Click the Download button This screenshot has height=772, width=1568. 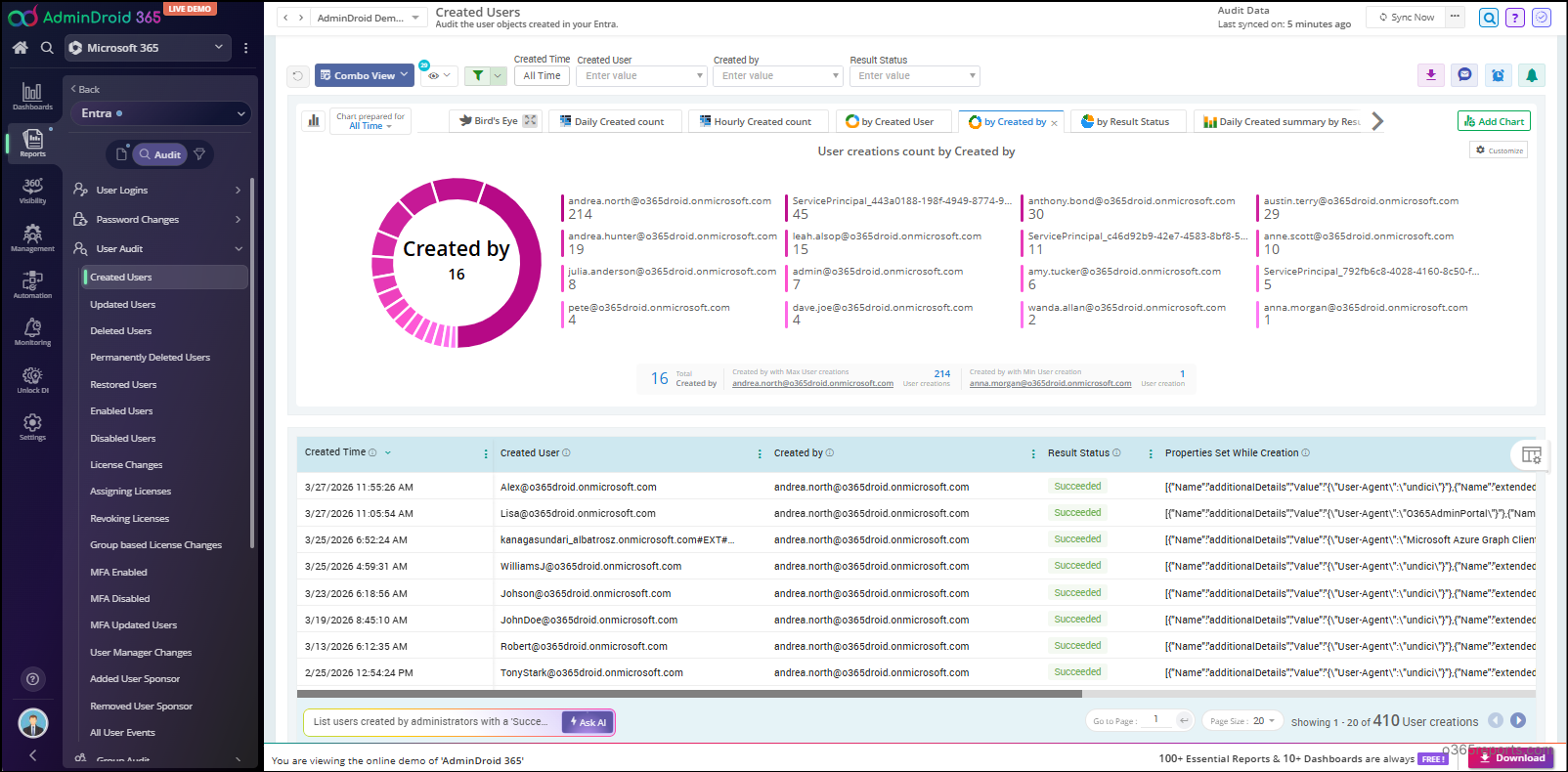[x=1512, y=757]
